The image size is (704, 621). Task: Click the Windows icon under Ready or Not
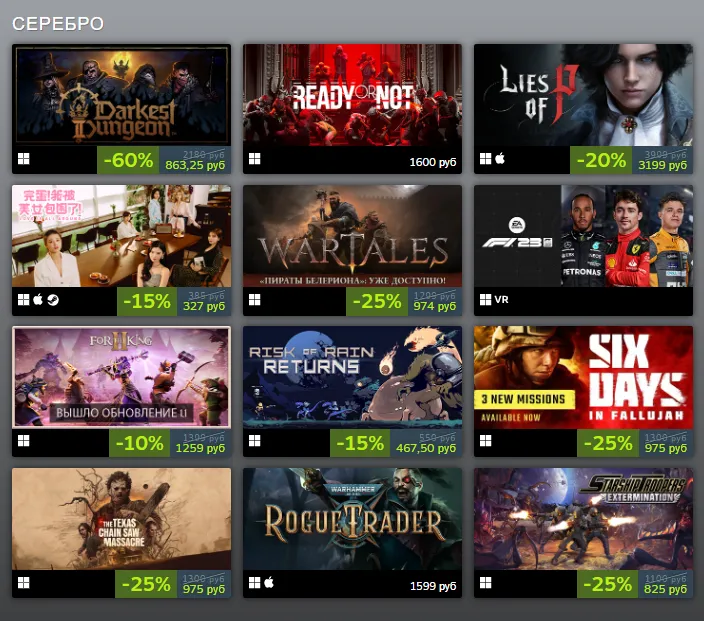(x=255, y=159)
